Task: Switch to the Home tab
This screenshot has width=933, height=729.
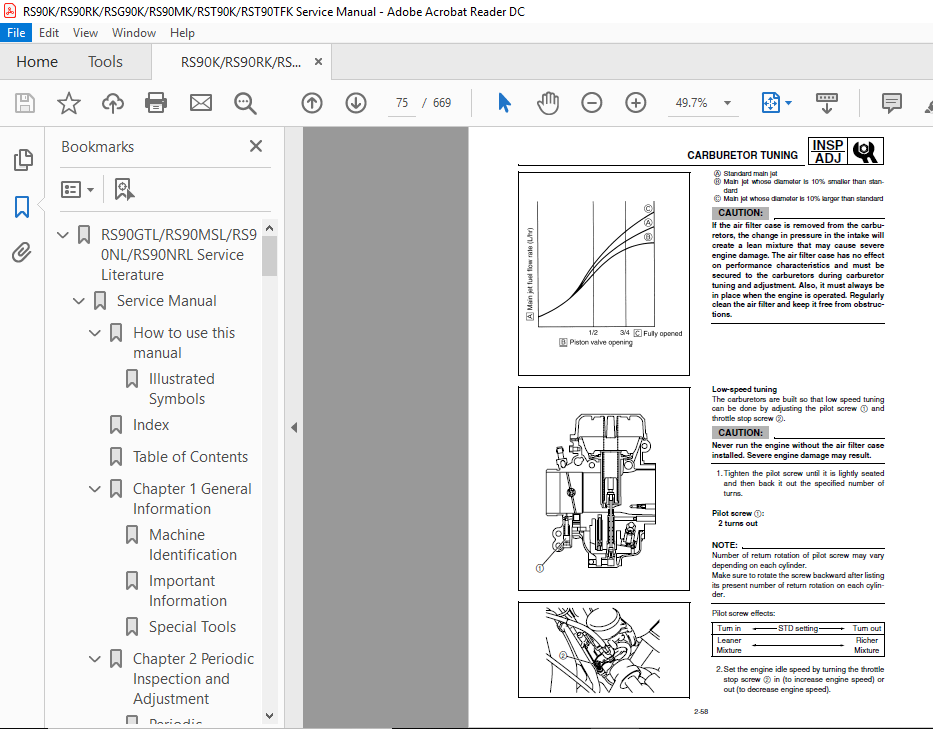Action: click(37, 61)
